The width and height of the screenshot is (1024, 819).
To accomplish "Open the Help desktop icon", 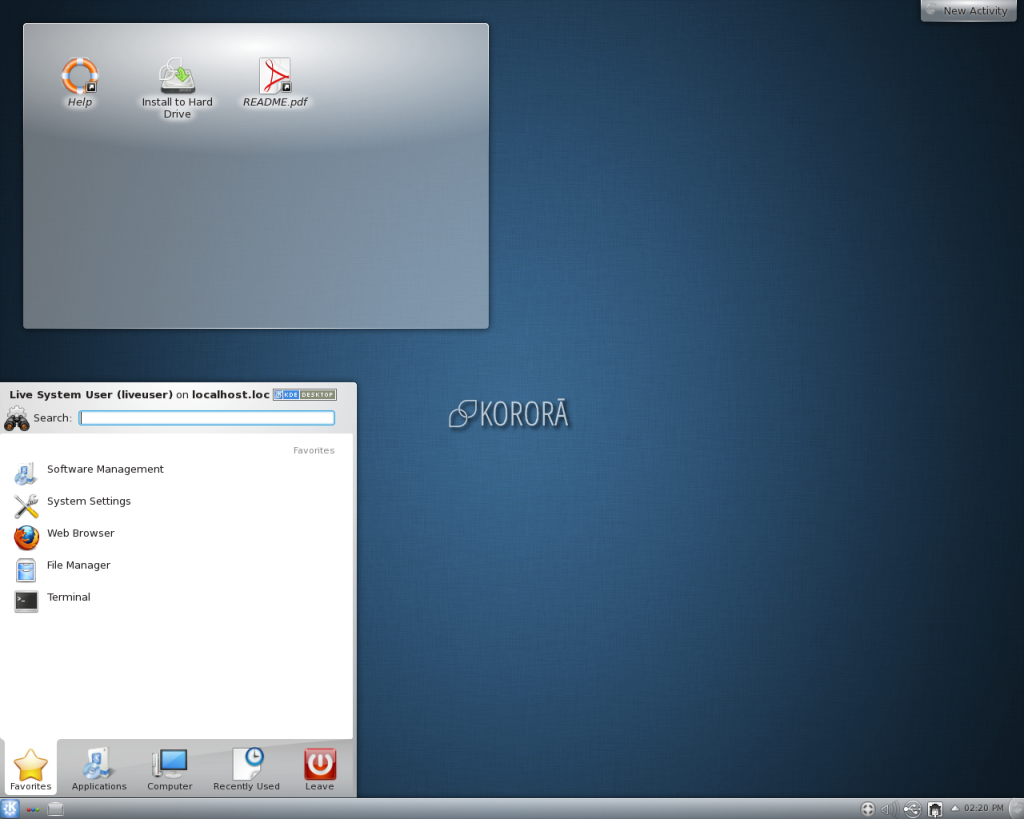I will coord(80,78).
